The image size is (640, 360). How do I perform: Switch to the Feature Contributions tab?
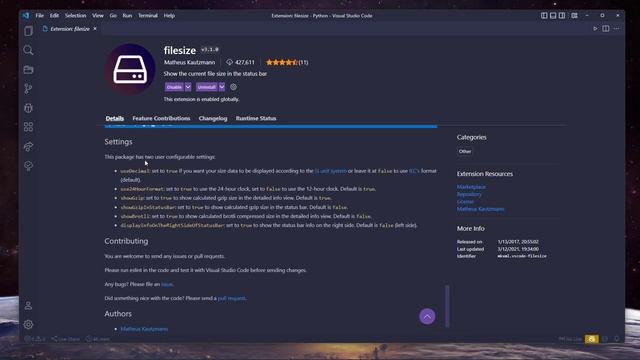click(161, 118)
